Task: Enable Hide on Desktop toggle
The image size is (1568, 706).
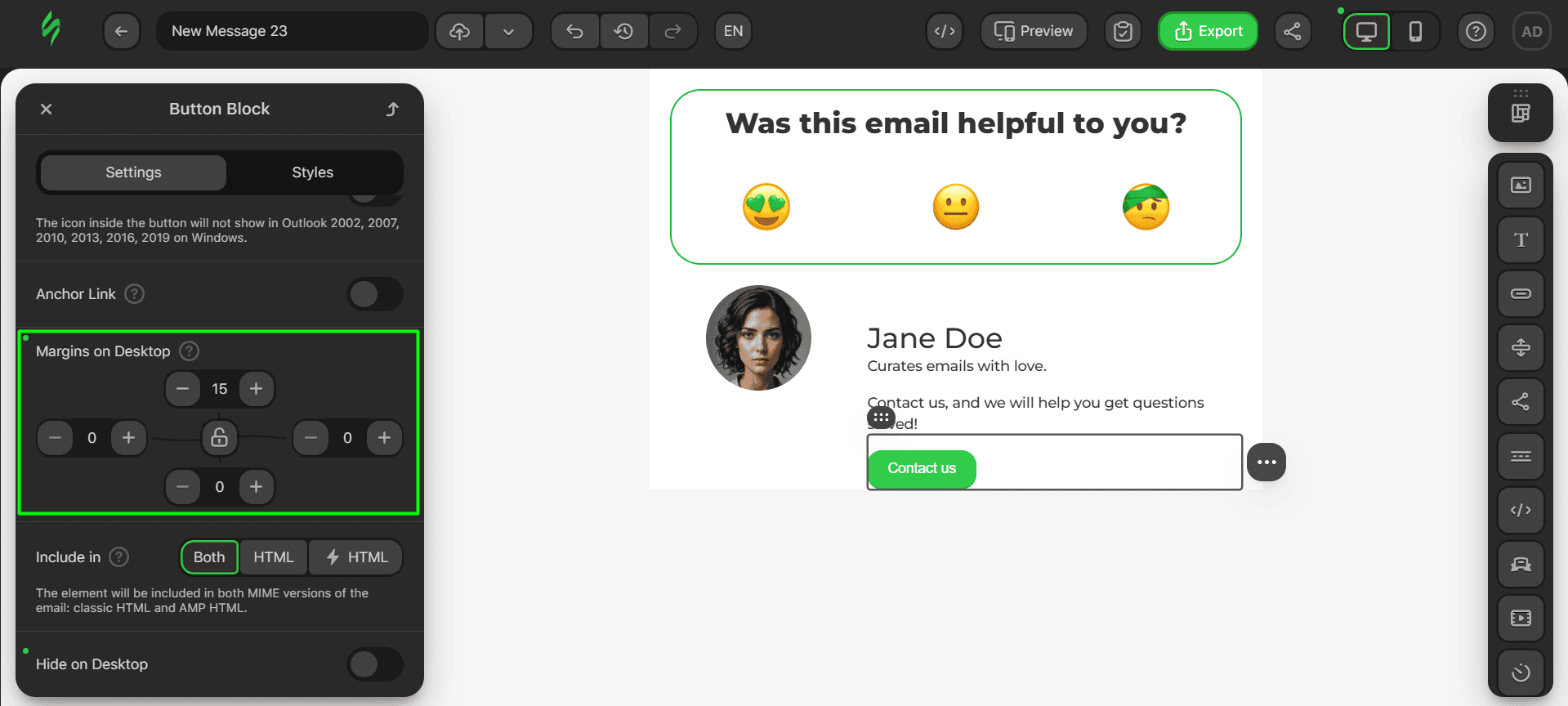Action: (x=375, y=664)
